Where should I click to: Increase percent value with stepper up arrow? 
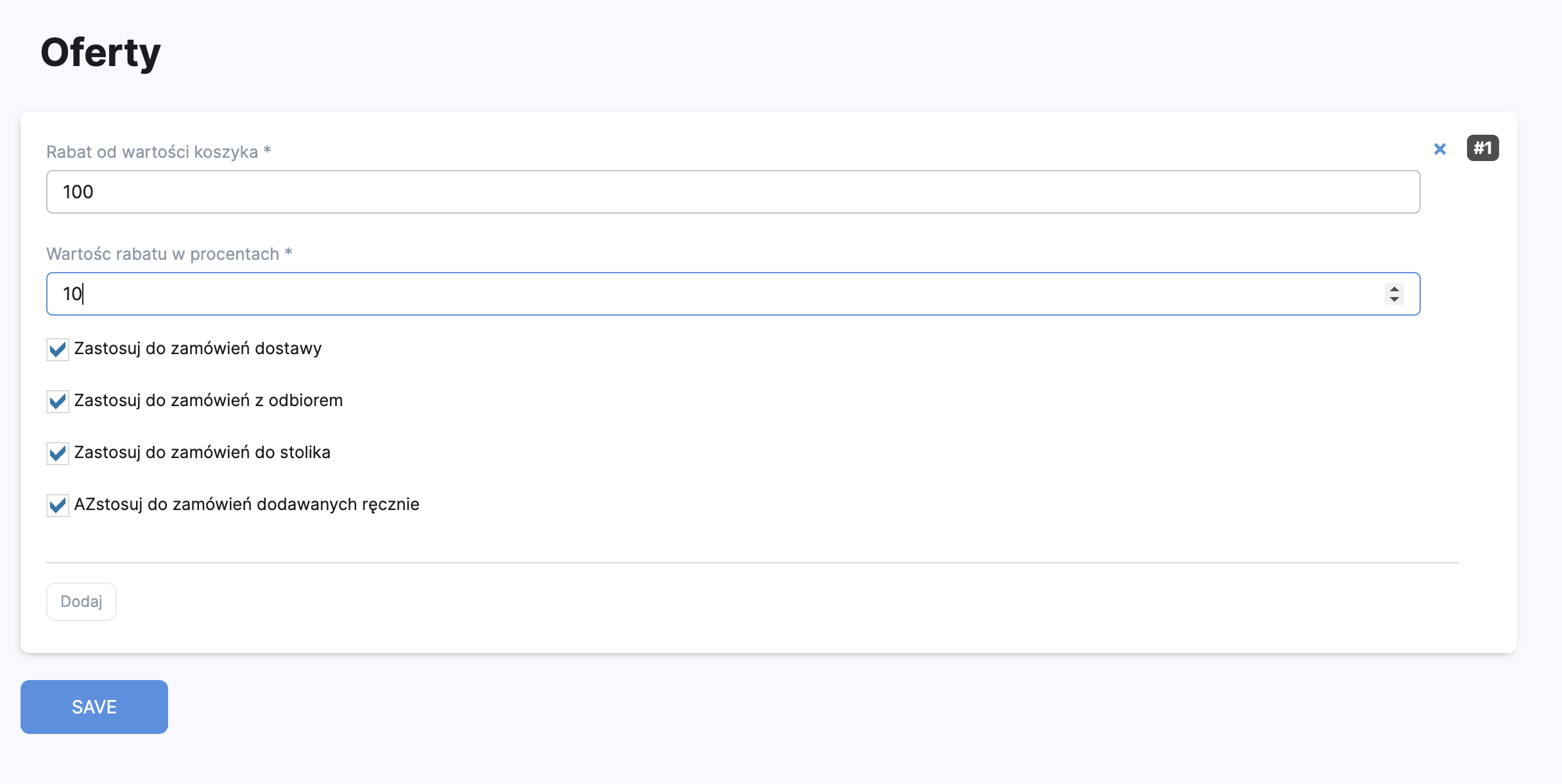point(1394,289)
